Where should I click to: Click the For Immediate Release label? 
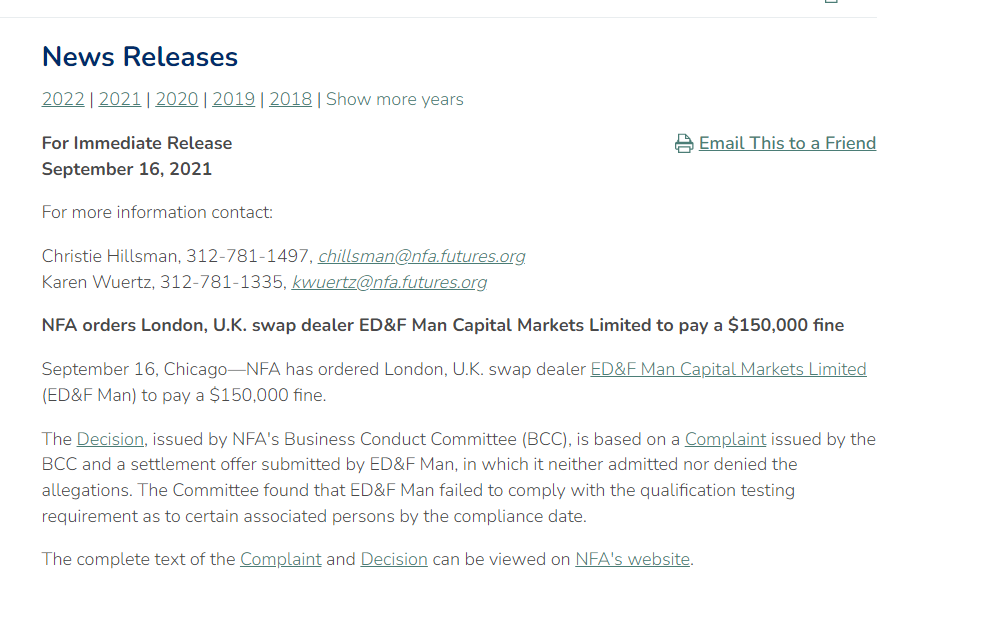pyautogui.click(x=137, y=143)
